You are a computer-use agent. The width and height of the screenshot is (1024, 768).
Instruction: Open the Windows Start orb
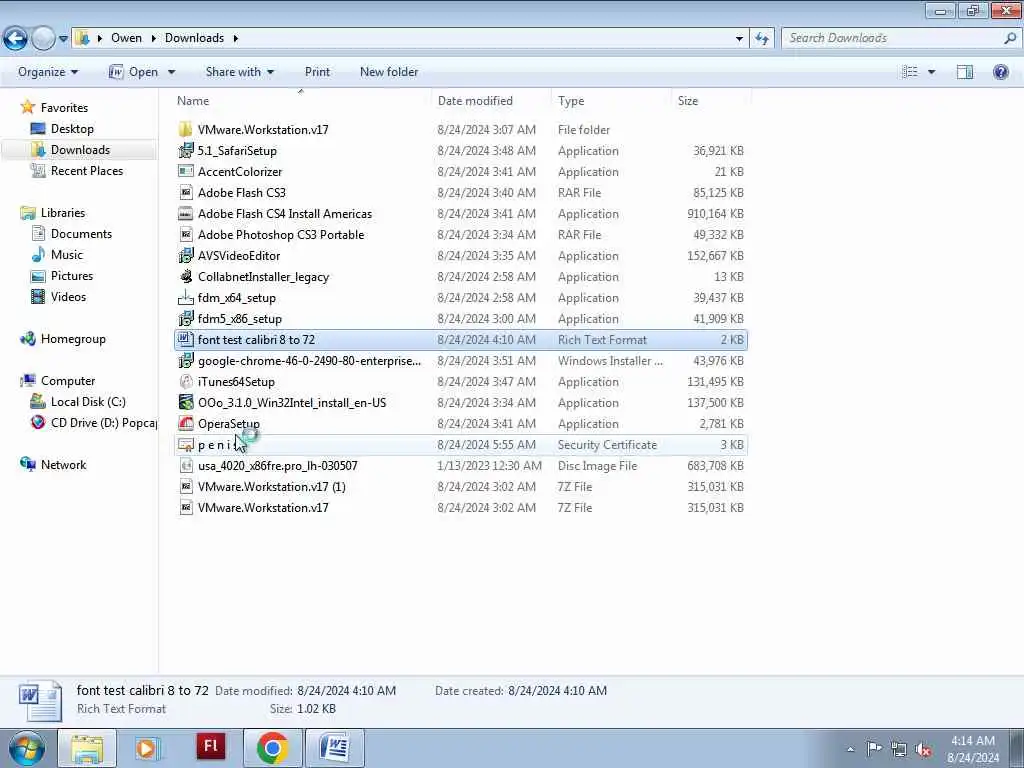point(26,748)
